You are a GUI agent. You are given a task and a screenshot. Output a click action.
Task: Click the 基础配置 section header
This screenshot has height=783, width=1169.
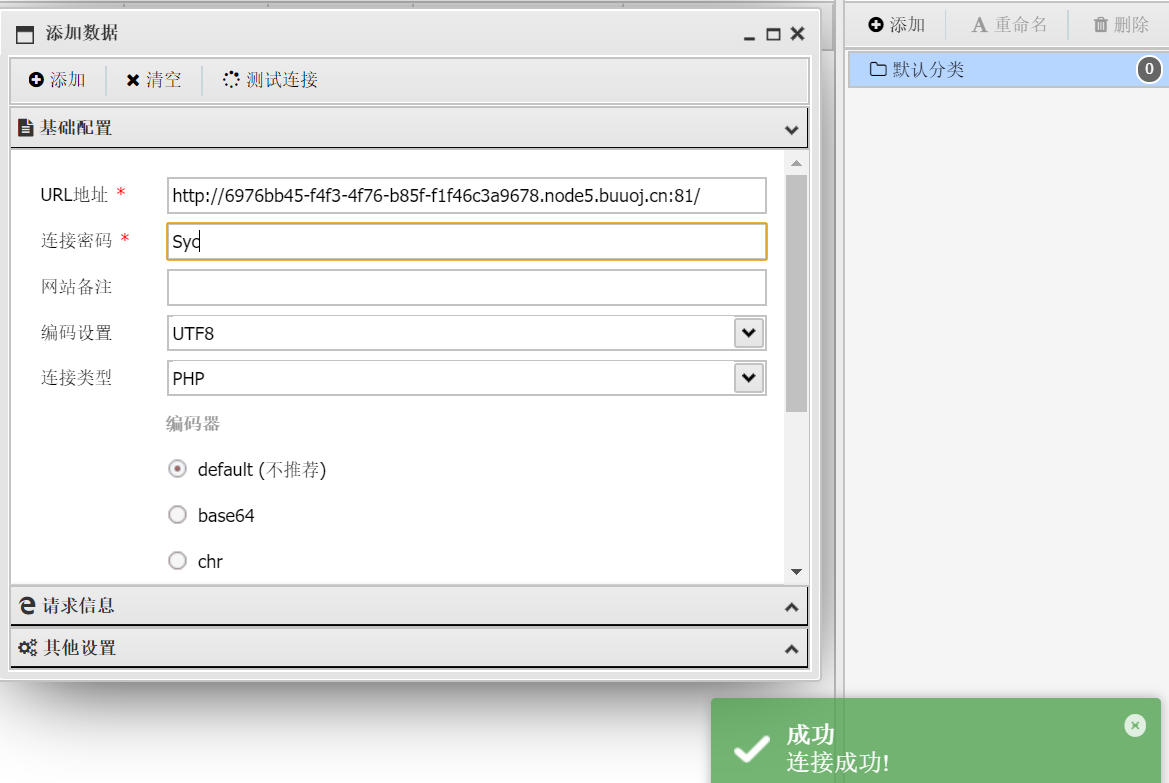(409, 128)
